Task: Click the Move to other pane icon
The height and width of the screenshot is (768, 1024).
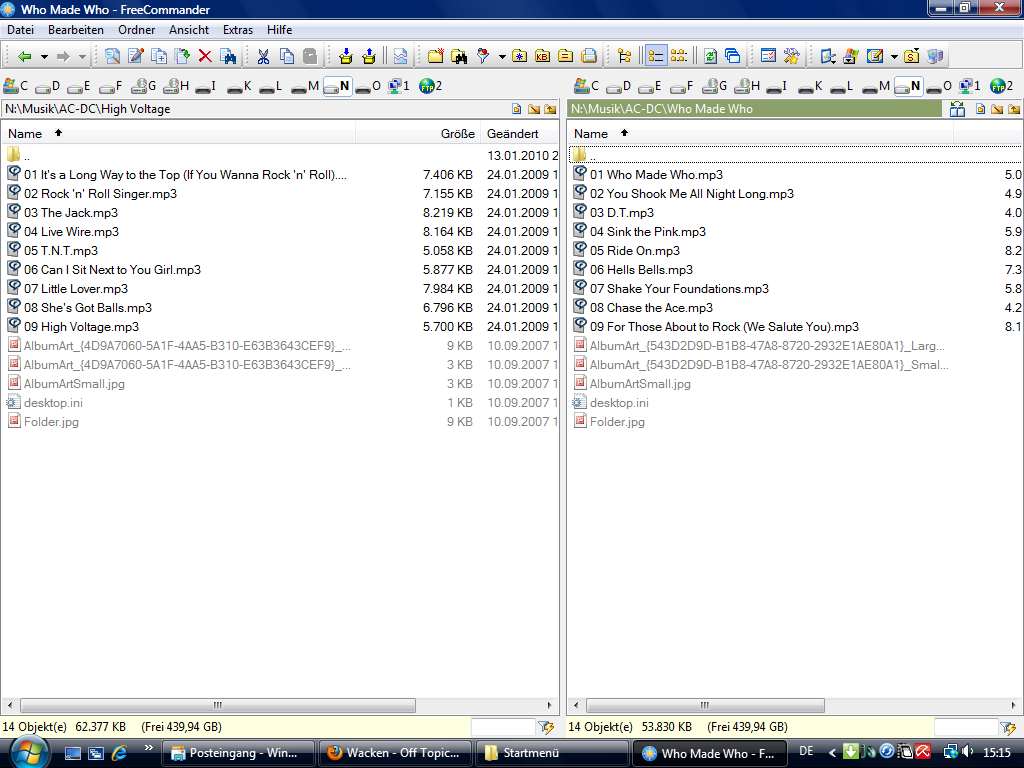Action: [183, 56]
